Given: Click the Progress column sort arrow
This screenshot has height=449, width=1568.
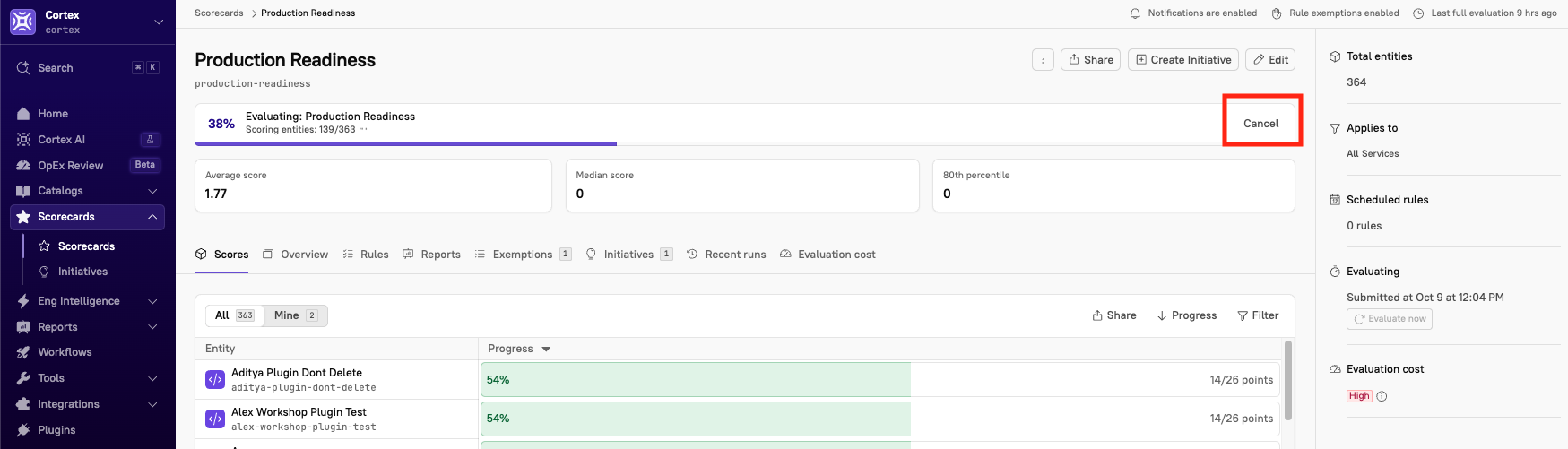Looking at the screenshot, I should point(546,349).
